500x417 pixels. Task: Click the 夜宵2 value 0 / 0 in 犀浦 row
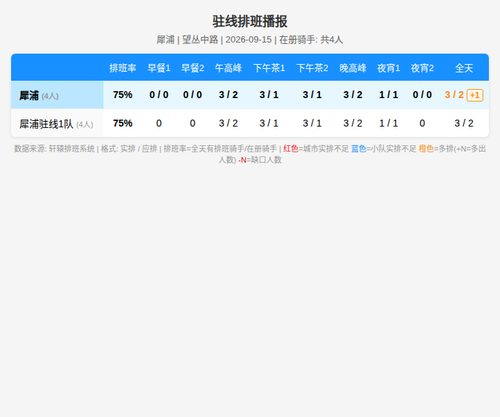(x=422, y=95)
